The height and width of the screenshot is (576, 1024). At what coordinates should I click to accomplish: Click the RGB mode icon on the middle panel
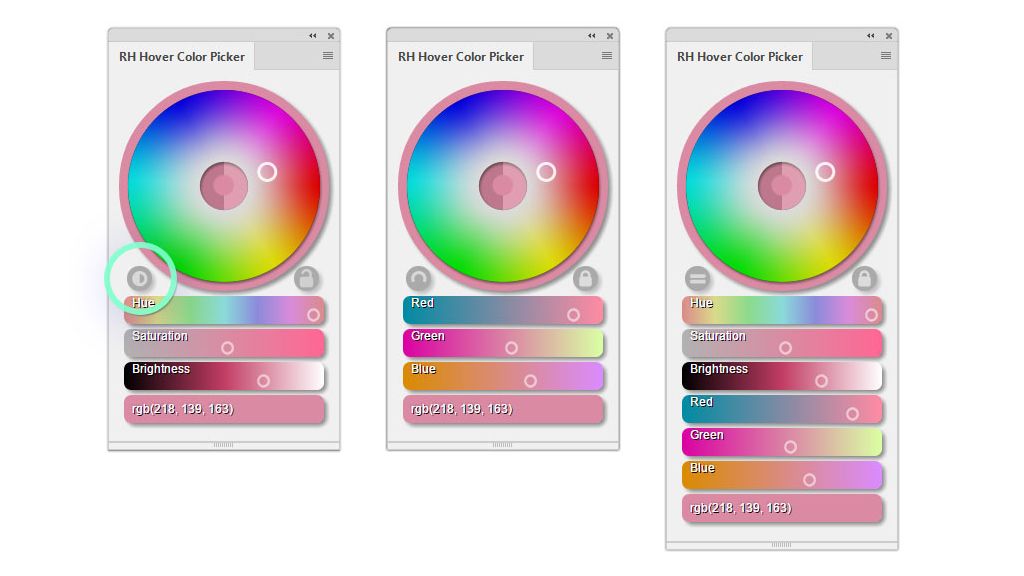pos(421,277)
